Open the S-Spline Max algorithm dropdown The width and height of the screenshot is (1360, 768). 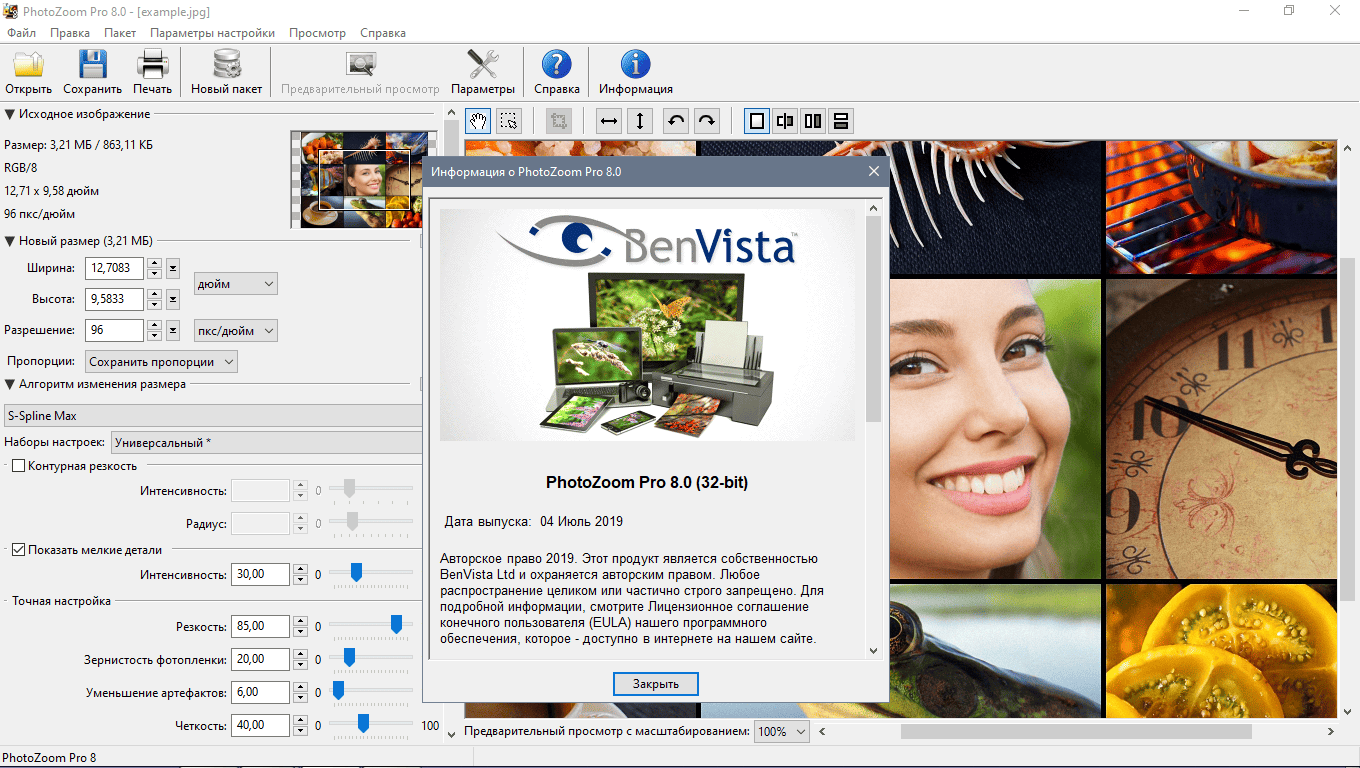click(212, 415)
